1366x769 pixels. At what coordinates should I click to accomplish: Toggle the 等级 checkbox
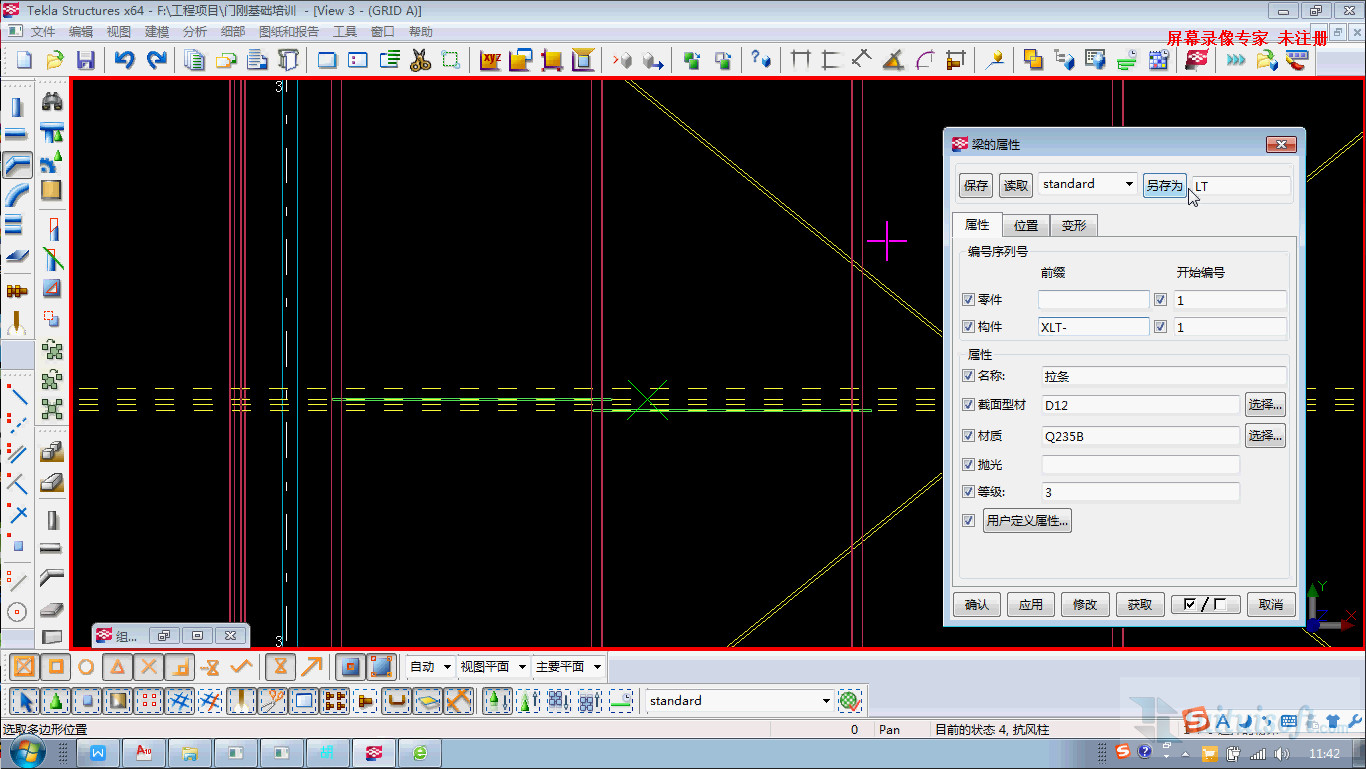968,492
